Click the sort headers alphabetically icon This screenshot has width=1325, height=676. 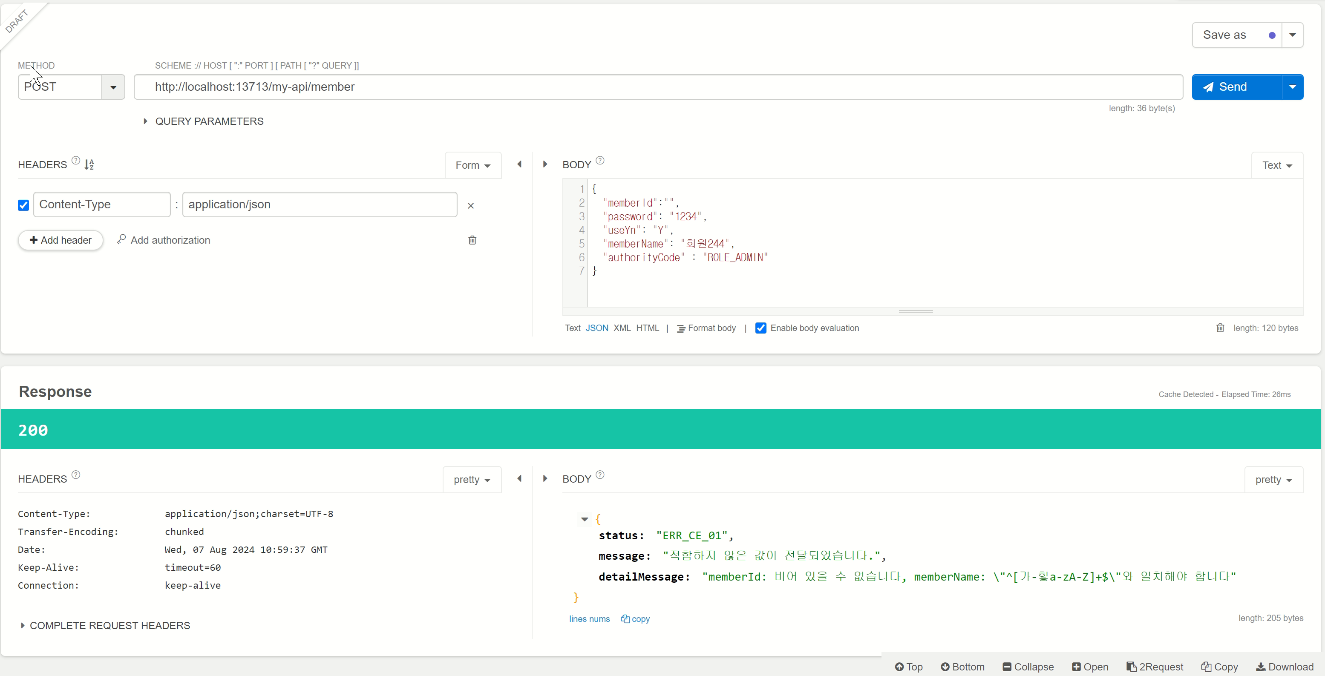[x=89, y=165]
